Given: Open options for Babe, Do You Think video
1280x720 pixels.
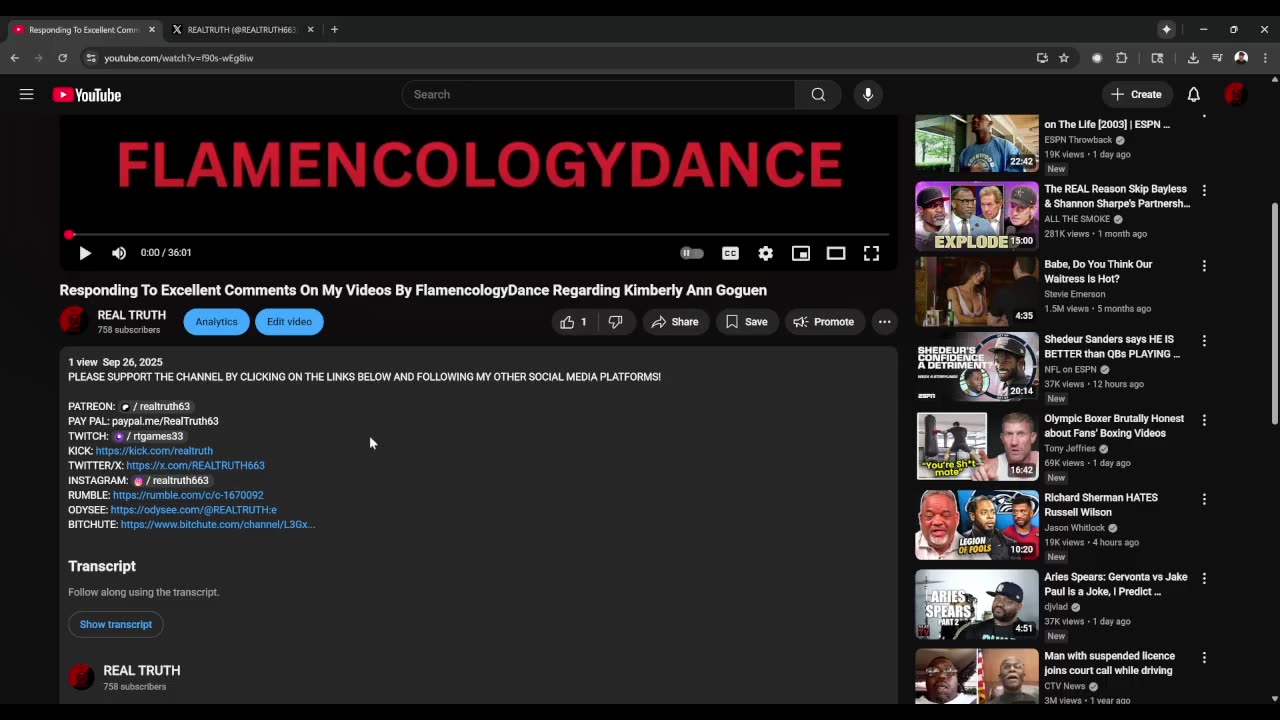Looking at the screenshot, I should pyautogui.click(x=1204, y=266).
